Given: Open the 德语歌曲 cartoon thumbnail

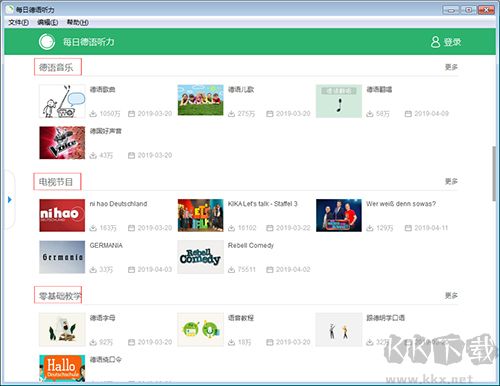Looking at the screenshot, I should [62, 101].
